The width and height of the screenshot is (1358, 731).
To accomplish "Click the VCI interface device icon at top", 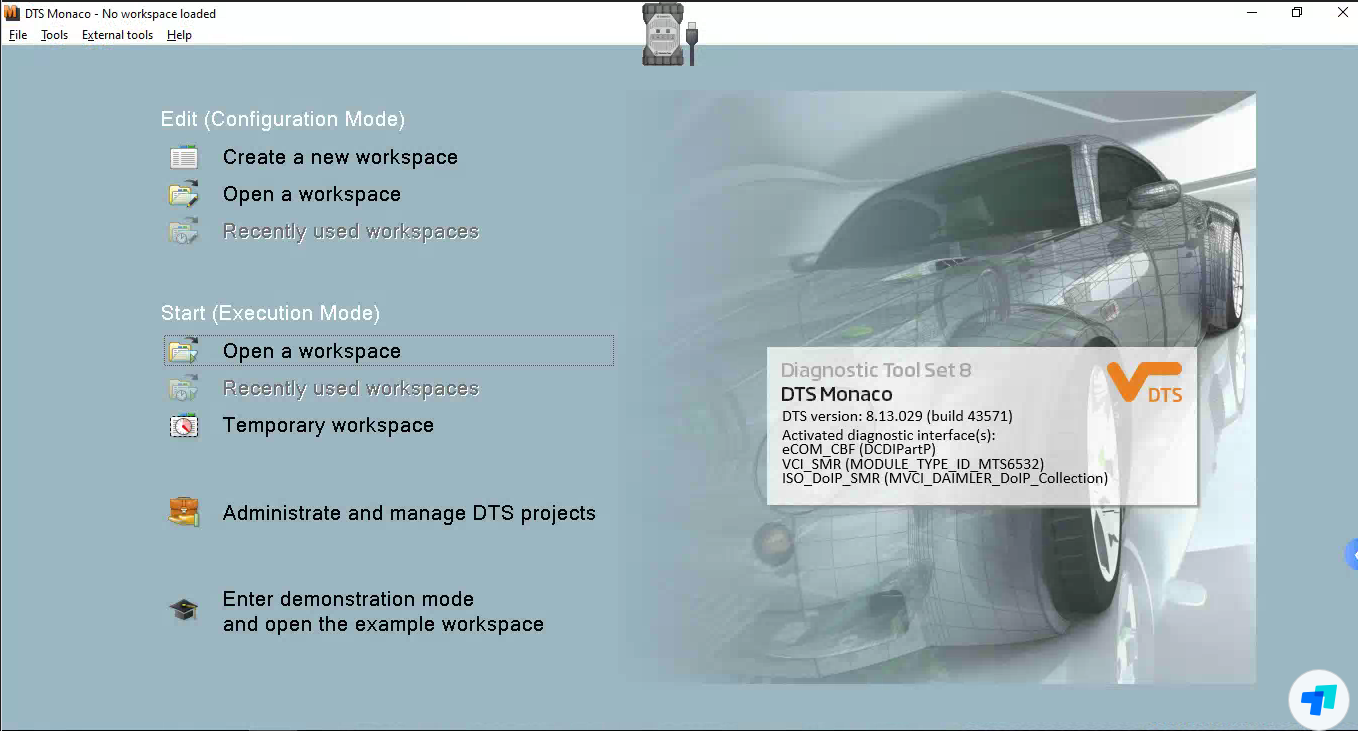I will [x=670, y=35].
